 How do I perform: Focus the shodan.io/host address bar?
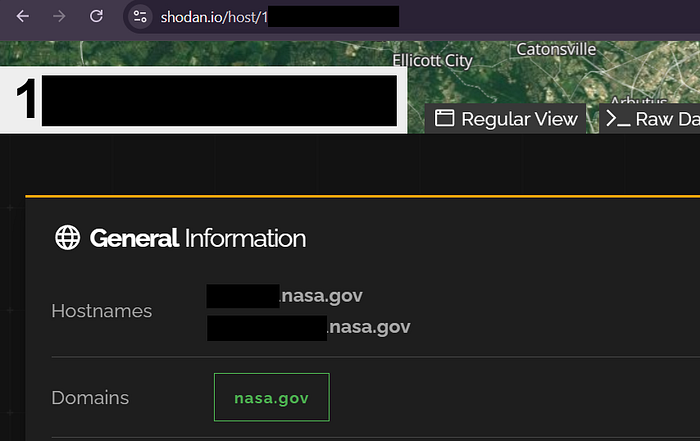point(280,16)
